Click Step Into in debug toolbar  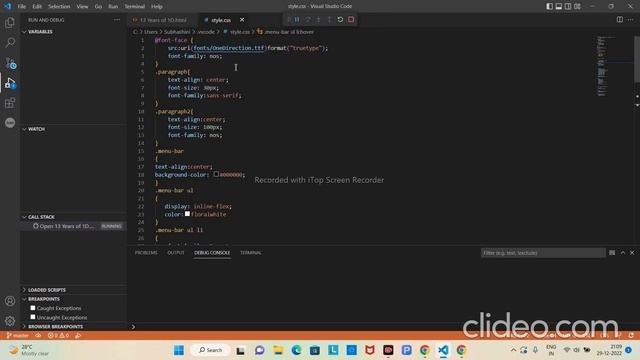318,20
